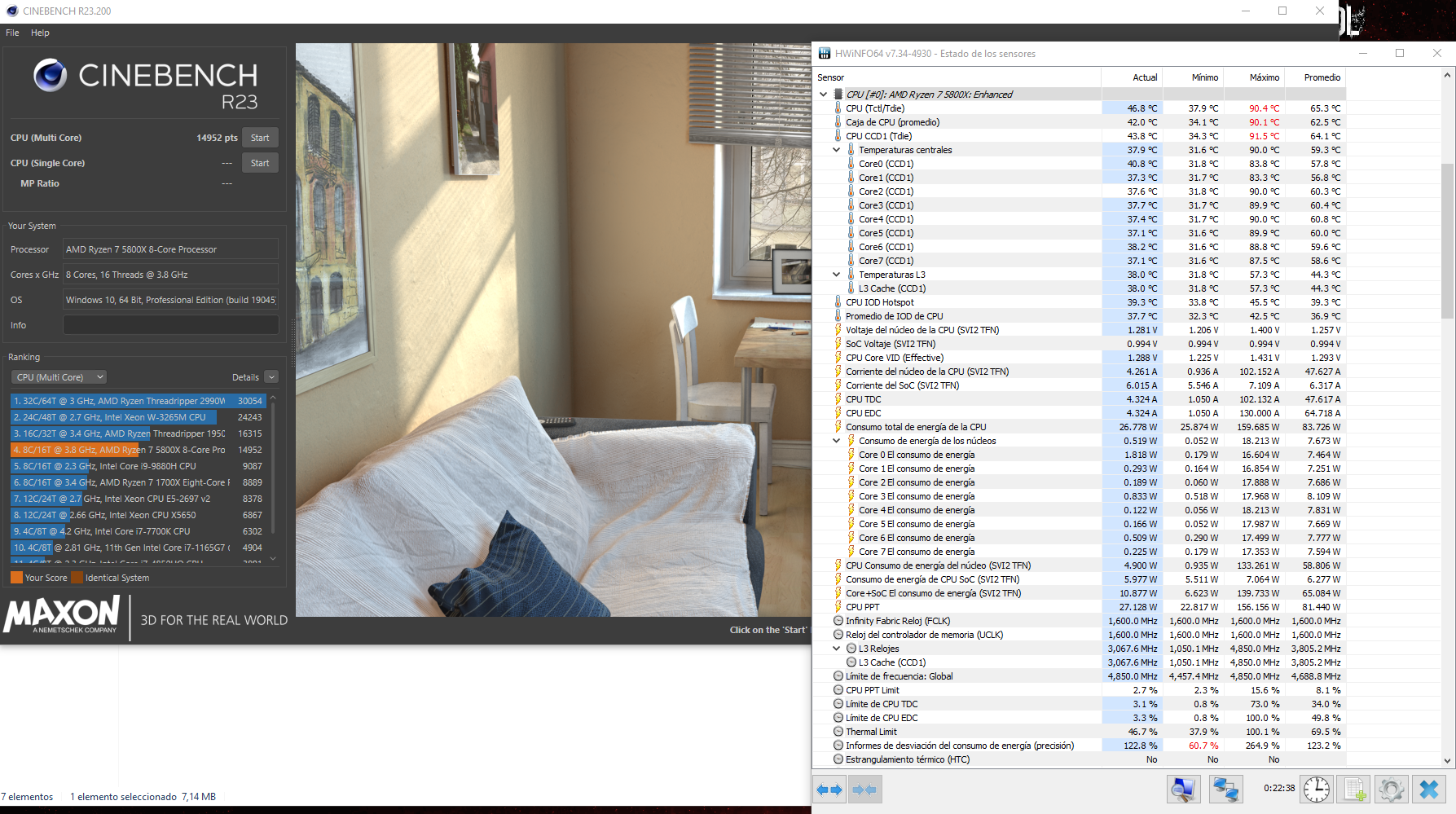Click the HWiNFO expand-columns arrows button

[x=829, y=789]
